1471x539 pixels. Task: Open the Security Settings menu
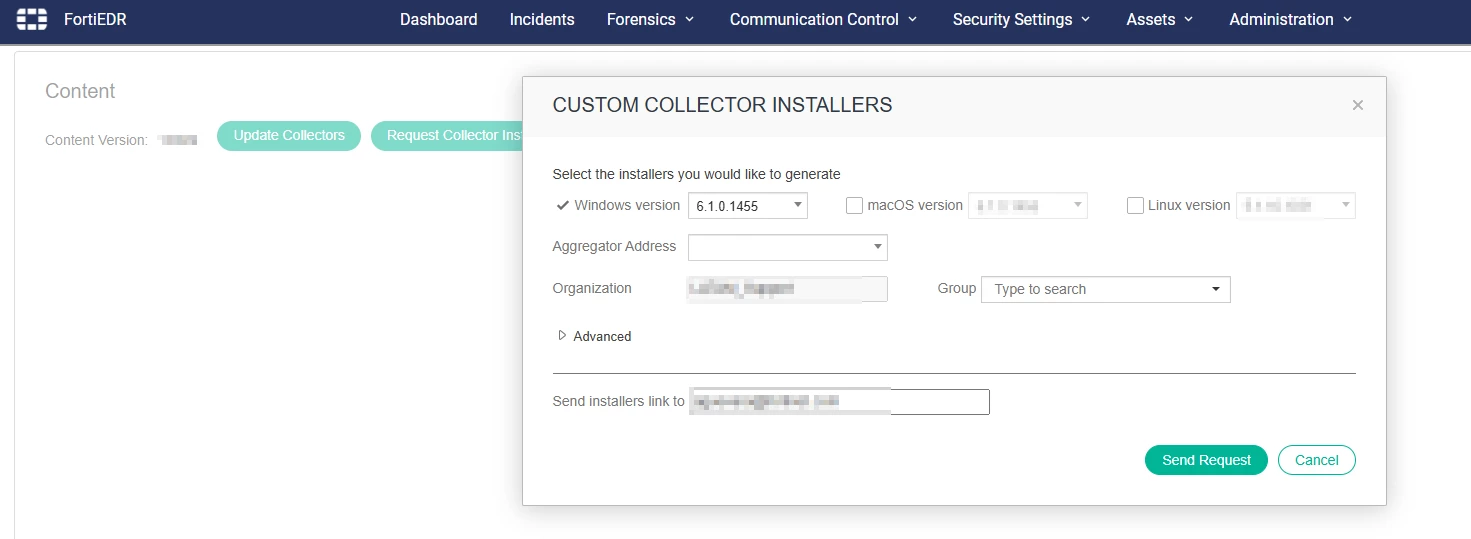(x=1021, y=19)
